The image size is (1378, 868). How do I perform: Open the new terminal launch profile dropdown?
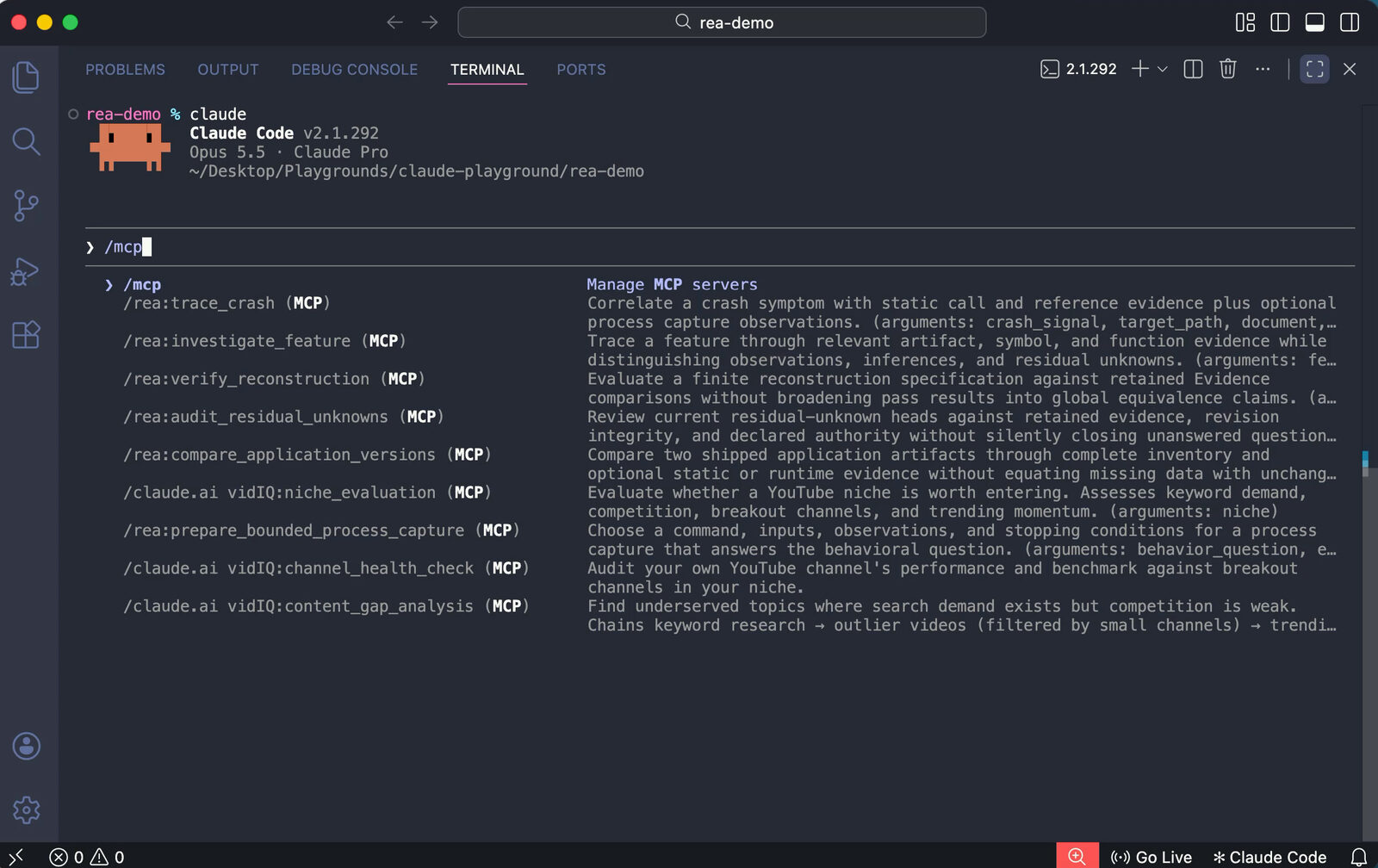pos(1162,69)
